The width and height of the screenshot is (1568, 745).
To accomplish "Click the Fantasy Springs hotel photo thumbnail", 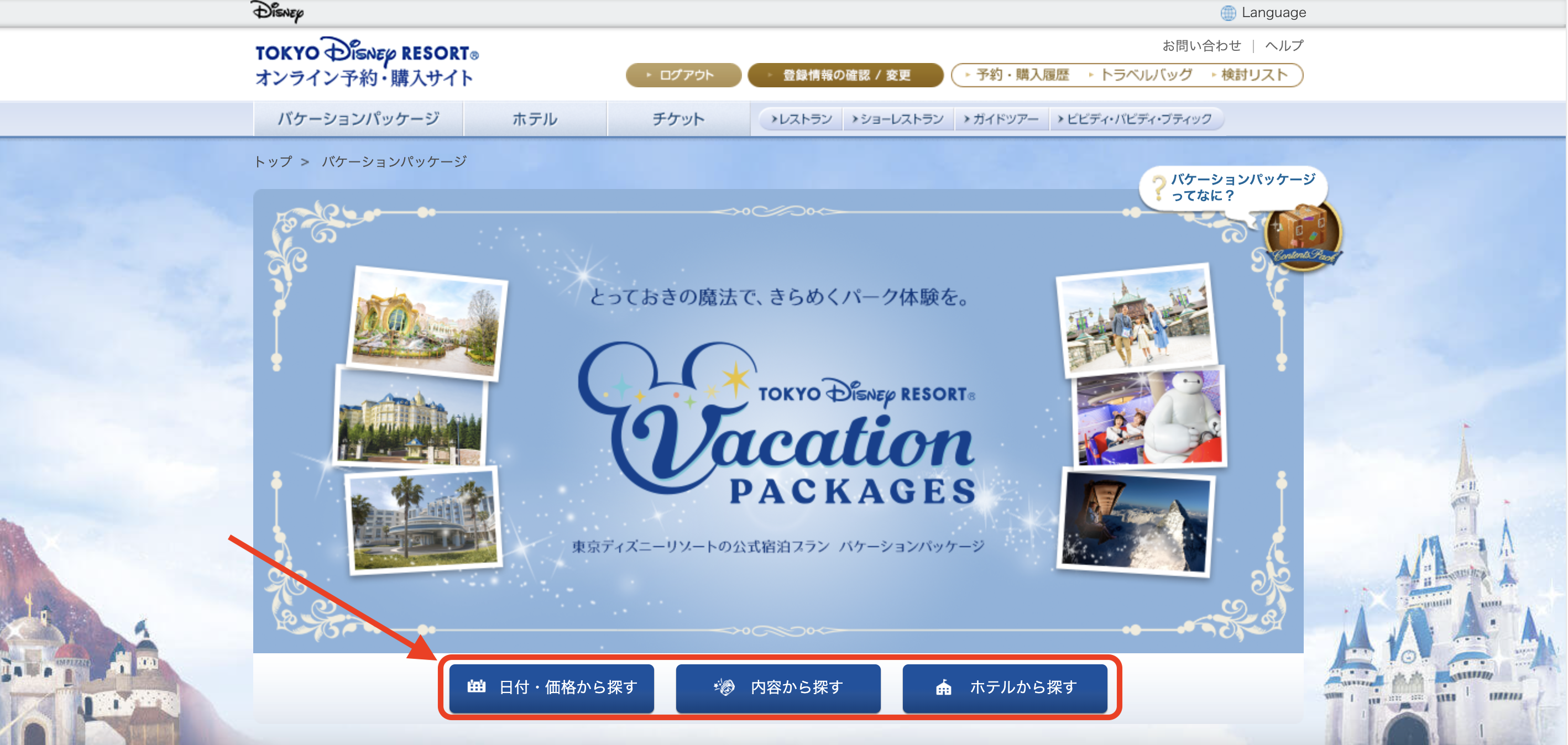I will point(427,323).
